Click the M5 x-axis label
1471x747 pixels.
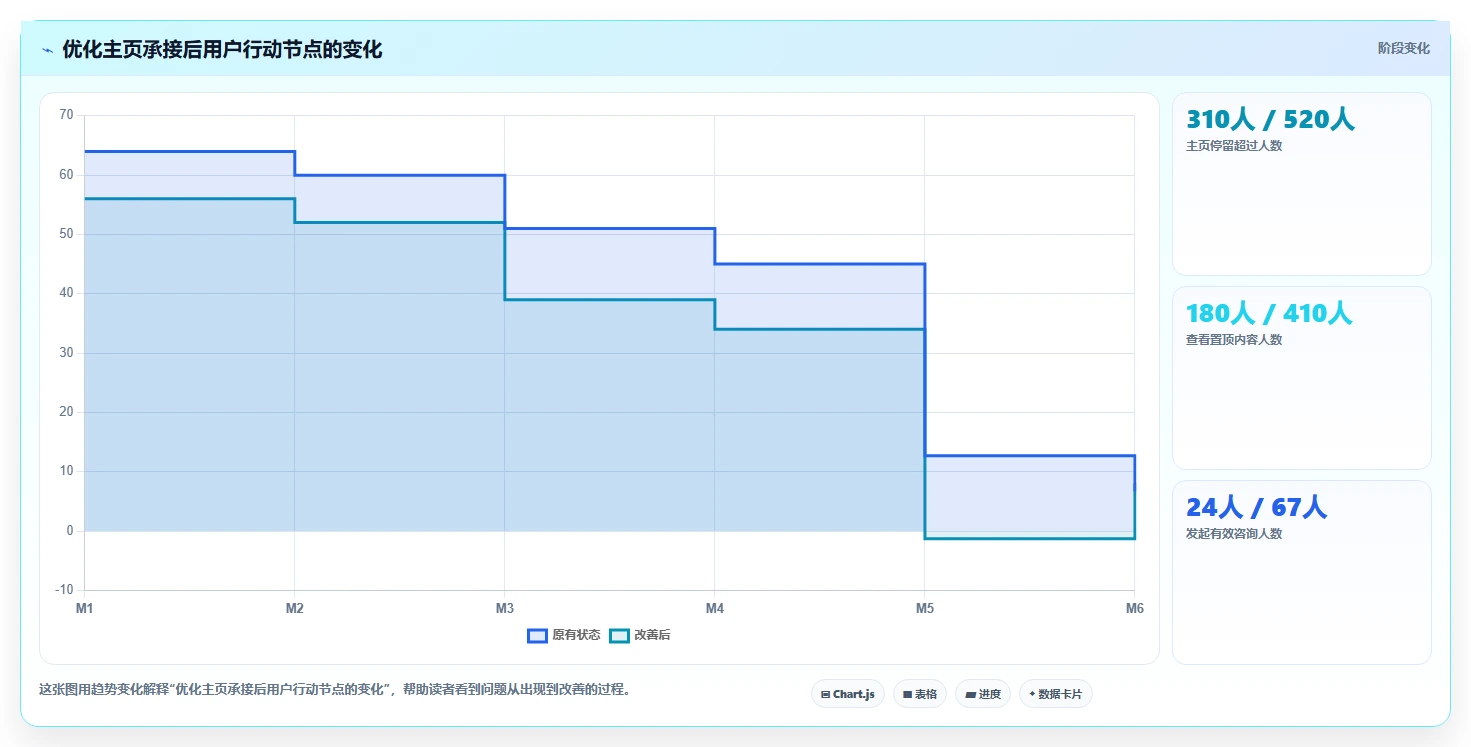pos(924,608)
